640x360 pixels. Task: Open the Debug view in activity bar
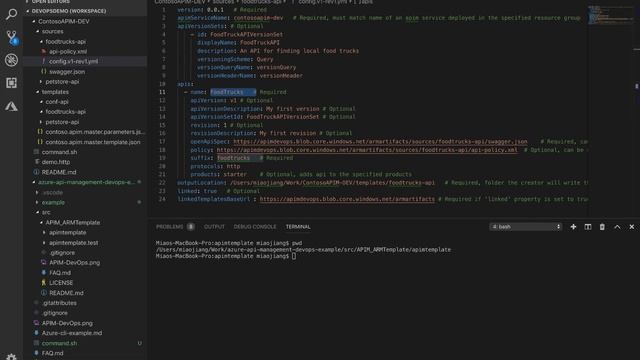pos(11,60)
